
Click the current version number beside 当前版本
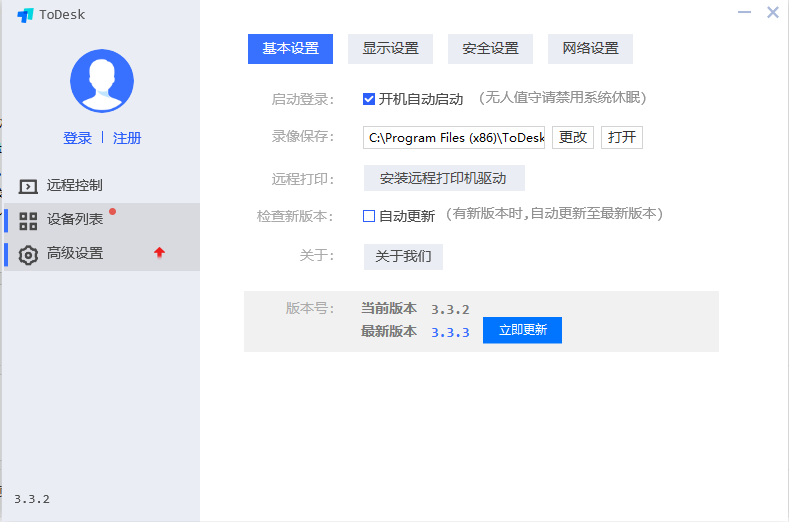click(x=450, y=310)
